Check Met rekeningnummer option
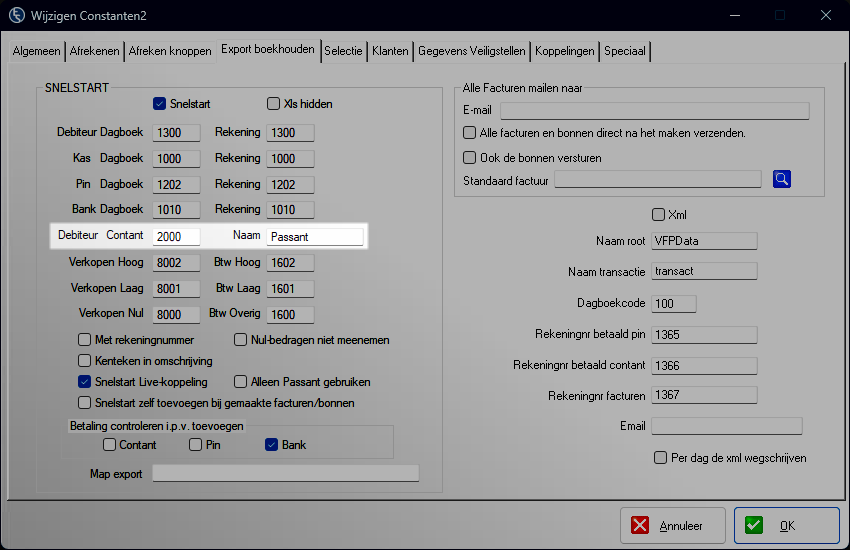Viewport: 850px width, 550px height. [x=85, y=340]
